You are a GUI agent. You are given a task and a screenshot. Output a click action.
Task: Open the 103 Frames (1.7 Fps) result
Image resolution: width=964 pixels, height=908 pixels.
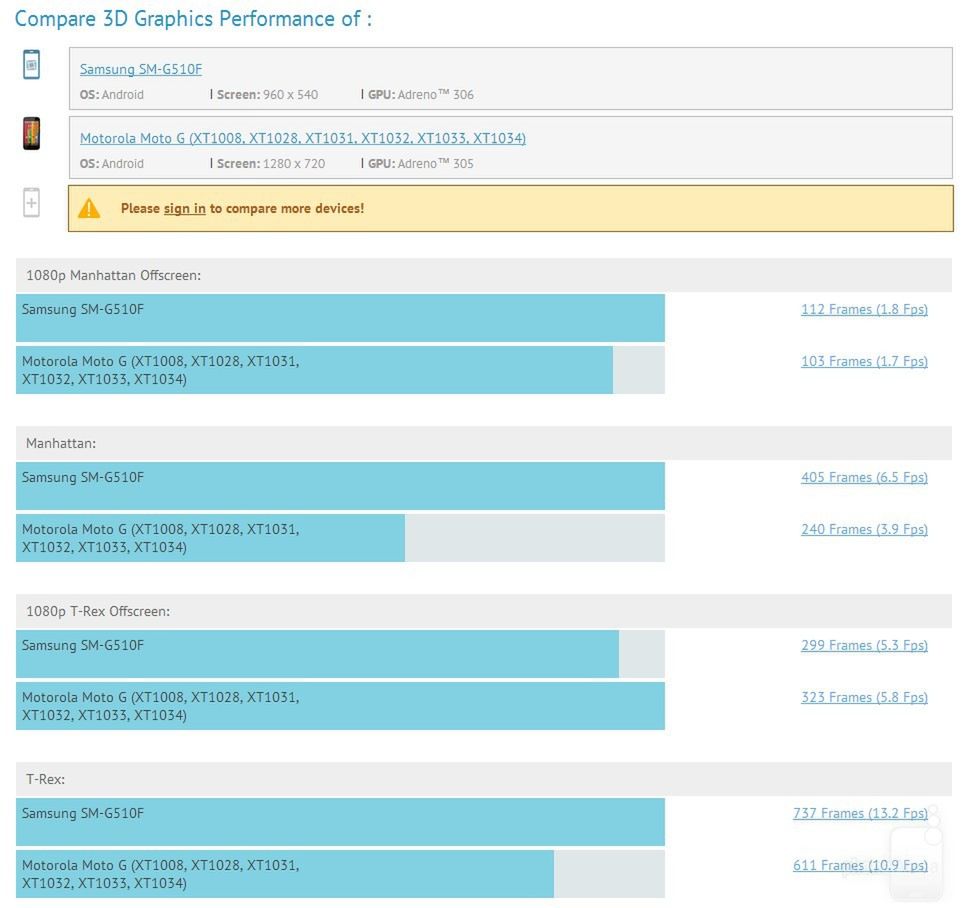[864, 361]
